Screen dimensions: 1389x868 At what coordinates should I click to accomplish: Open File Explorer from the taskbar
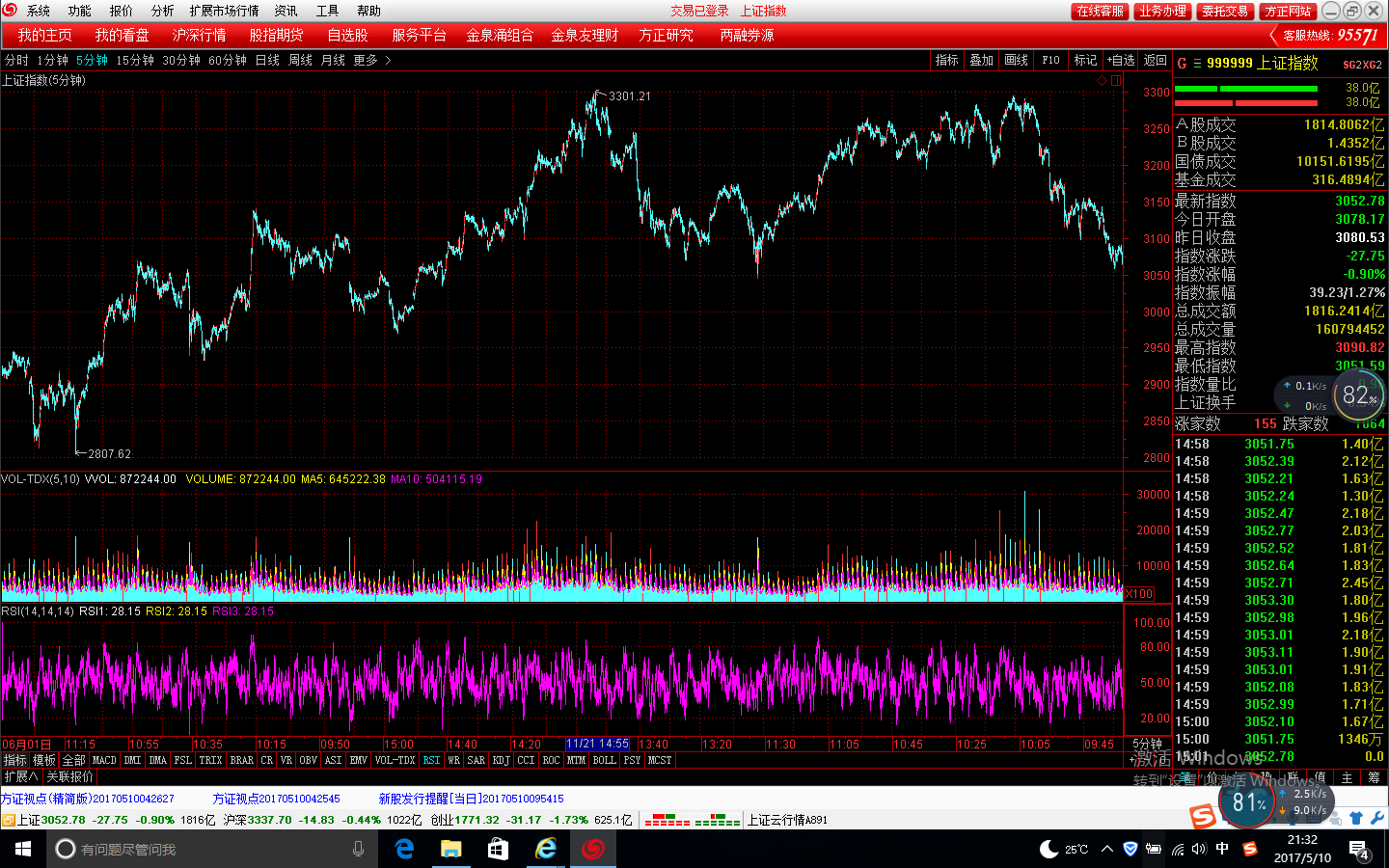pyautogui.click(x=451, y=849)
